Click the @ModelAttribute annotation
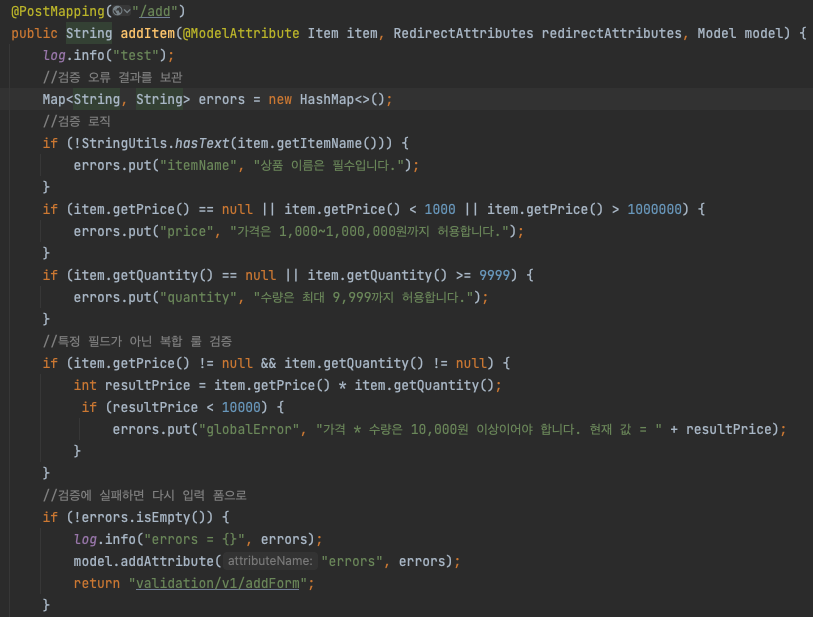813x617 pixels. click(241, 33)
